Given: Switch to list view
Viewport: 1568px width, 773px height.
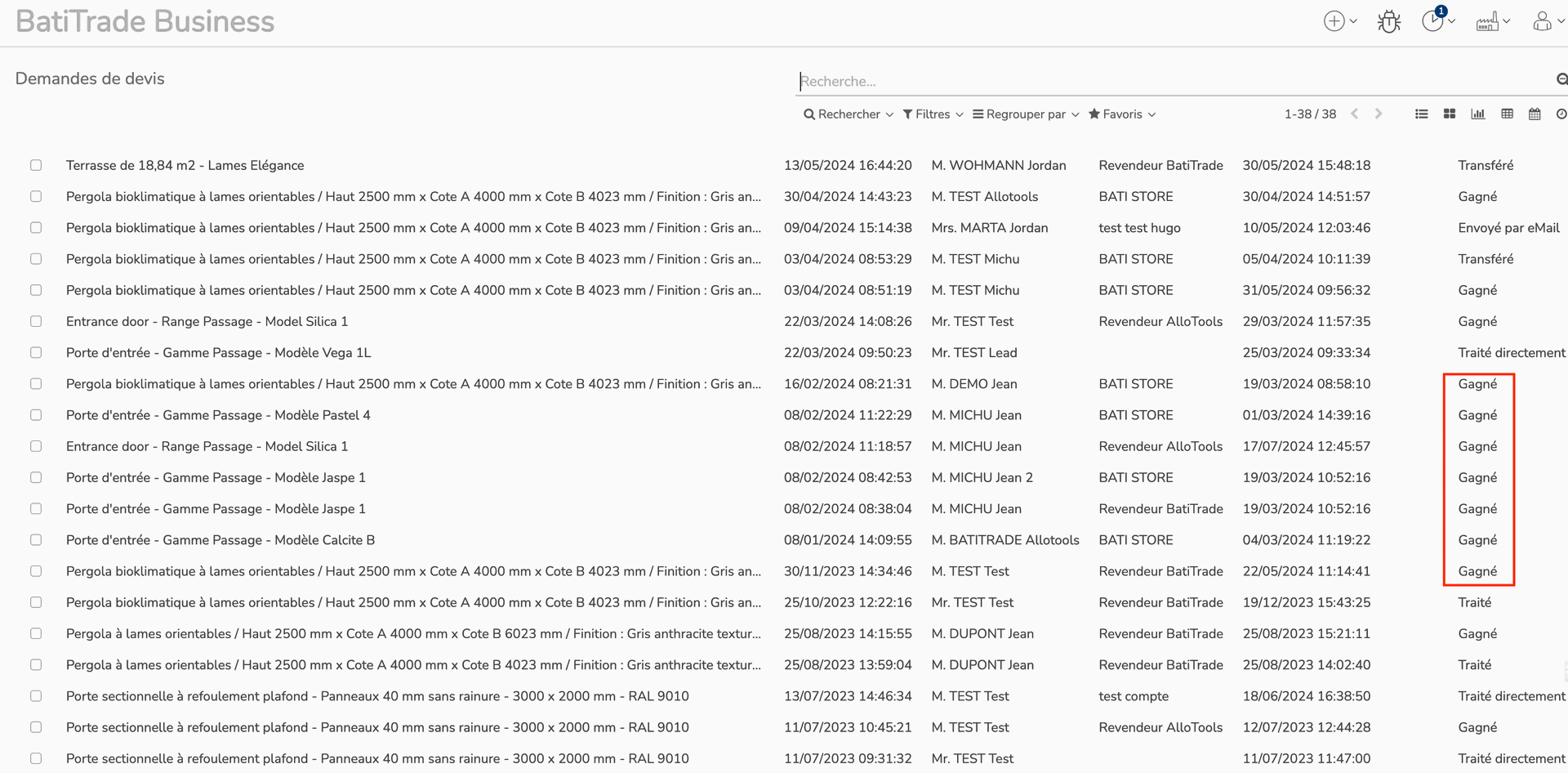Looking at the screenshot, I should click(1422, 114).
